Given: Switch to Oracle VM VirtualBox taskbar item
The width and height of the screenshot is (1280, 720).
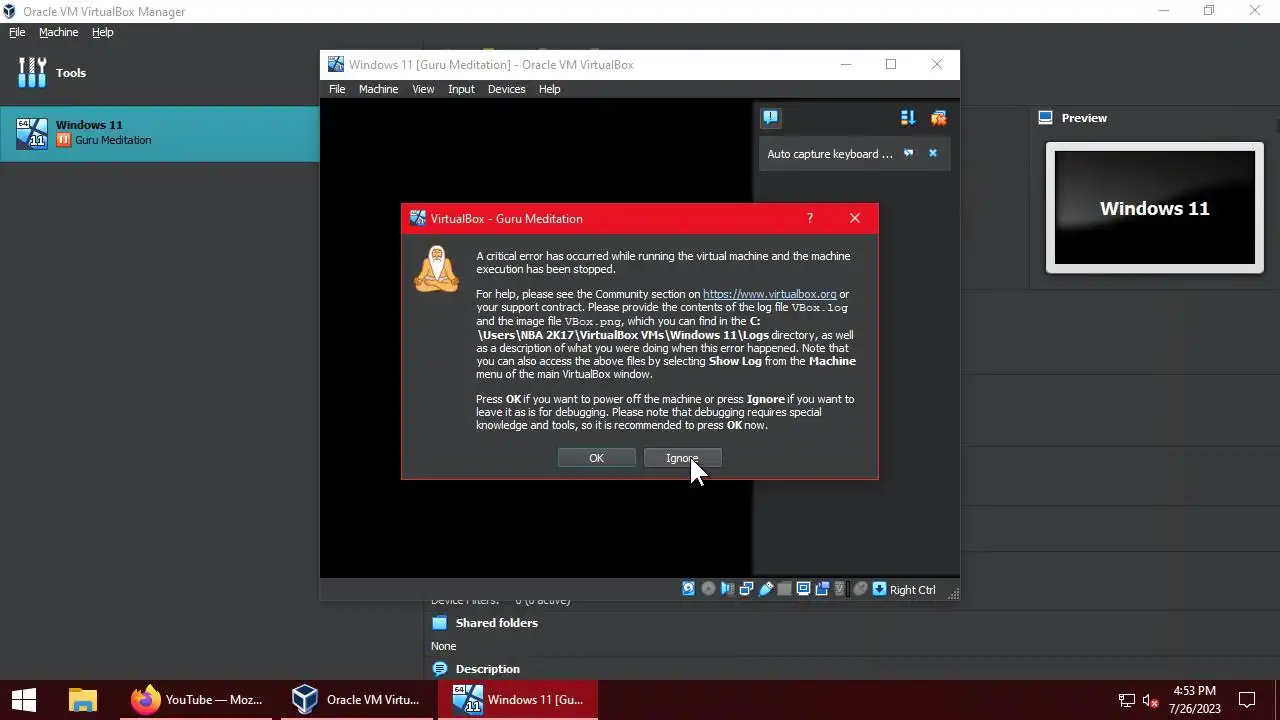Looking at the screenshot, I should pyautogui.click(x=358, y=699).
